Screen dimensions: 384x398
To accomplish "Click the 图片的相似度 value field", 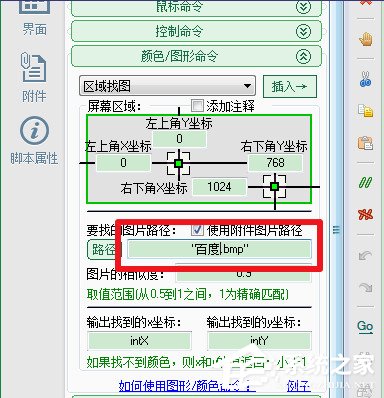I will (x=244, y=273).
